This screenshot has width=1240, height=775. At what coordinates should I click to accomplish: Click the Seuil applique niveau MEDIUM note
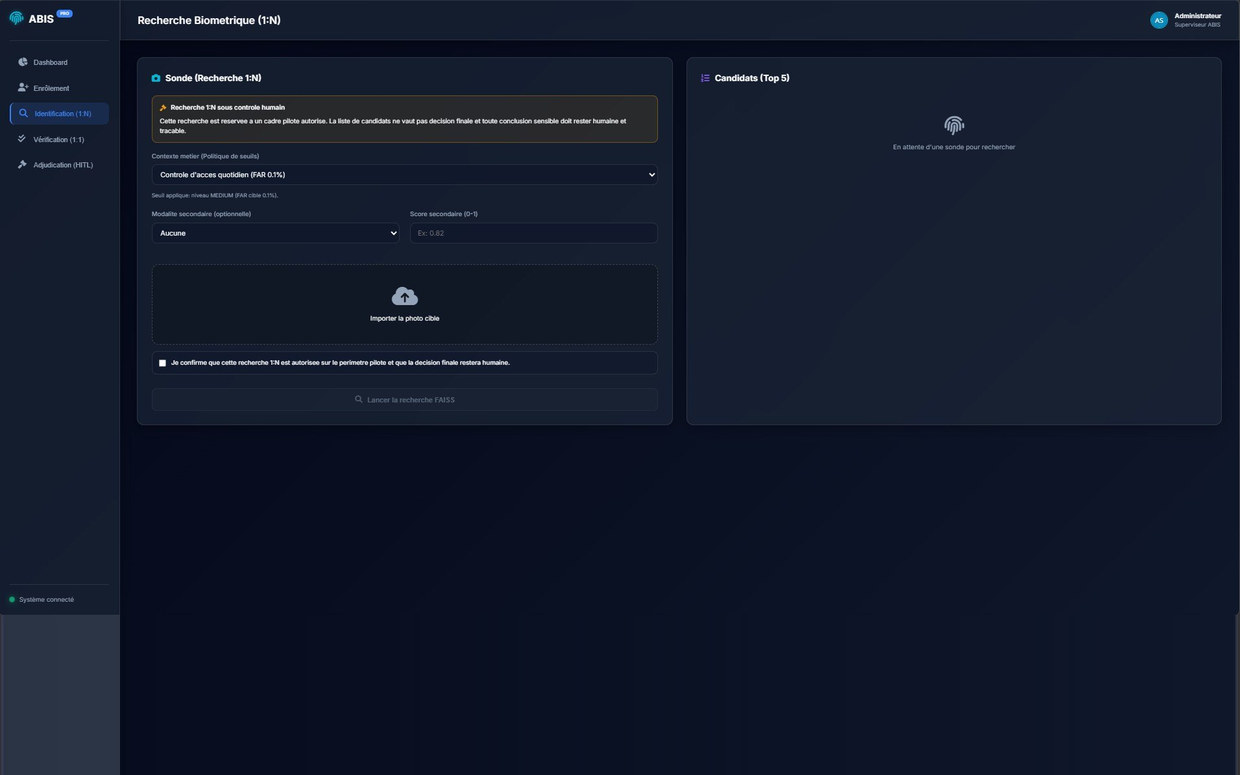(215, 196)
